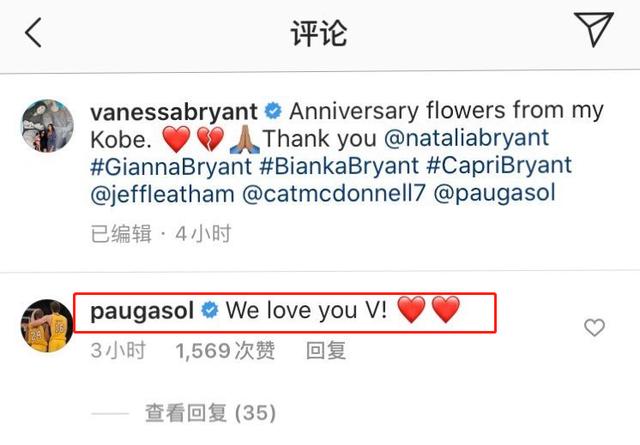View the 1,569 likes on comment
The width and height of the screenshot is (640, 445).
point(225,350)
